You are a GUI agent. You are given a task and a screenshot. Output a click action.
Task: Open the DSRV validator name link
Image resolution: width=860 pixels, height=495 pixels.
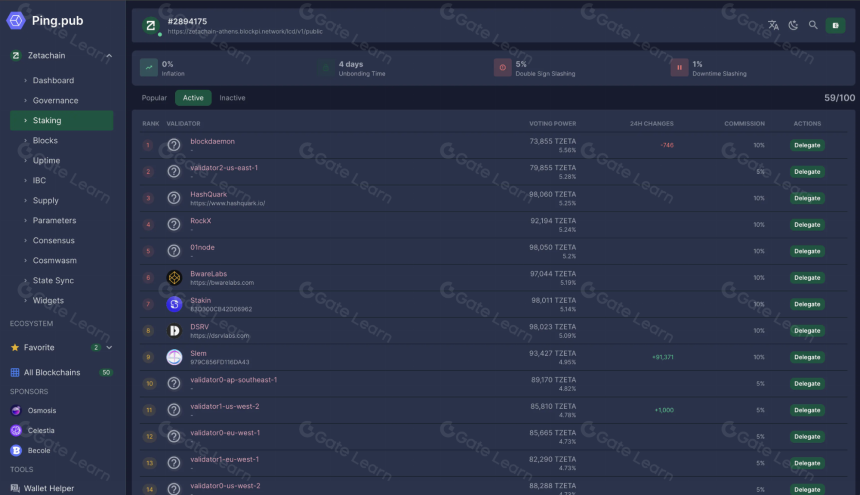[200, 327]
